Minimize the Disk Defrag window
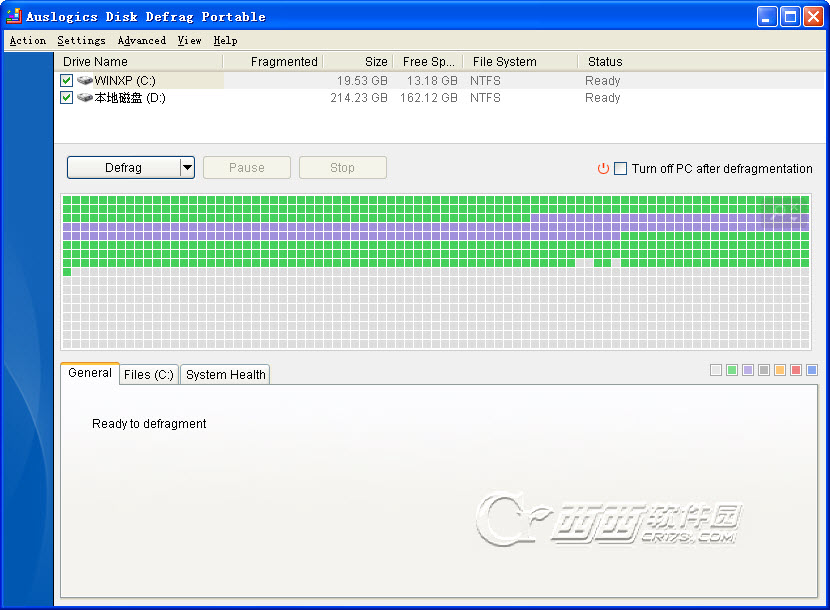This screenshot has height=610, width=830. [766, 17]
